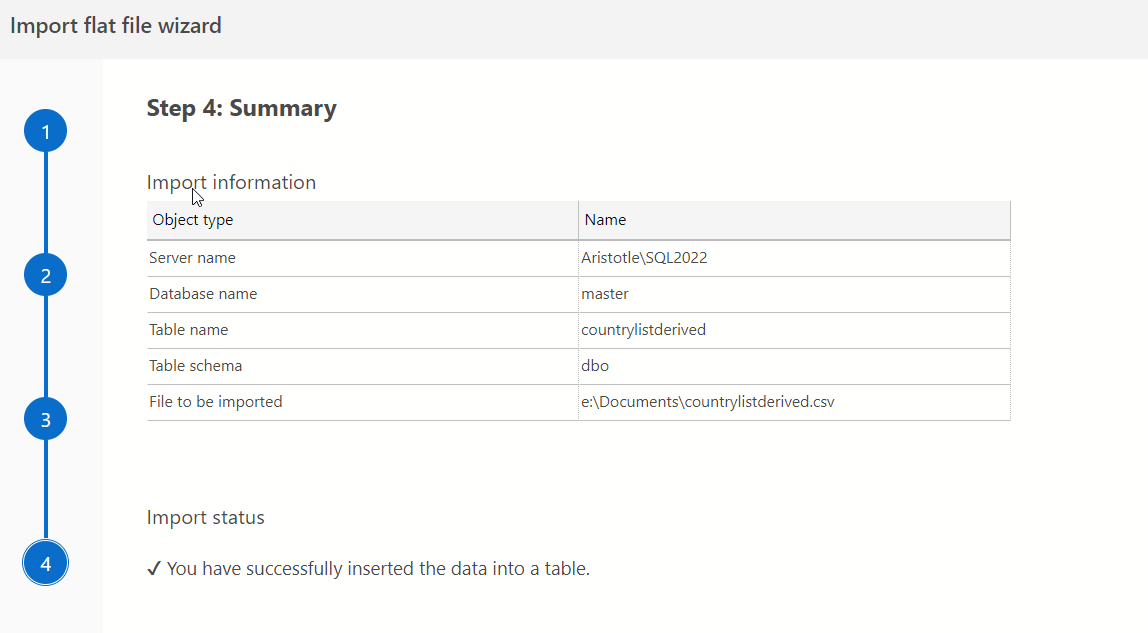
Task: Click the successfully inserted data message
Action: click(x=378, y=569)
